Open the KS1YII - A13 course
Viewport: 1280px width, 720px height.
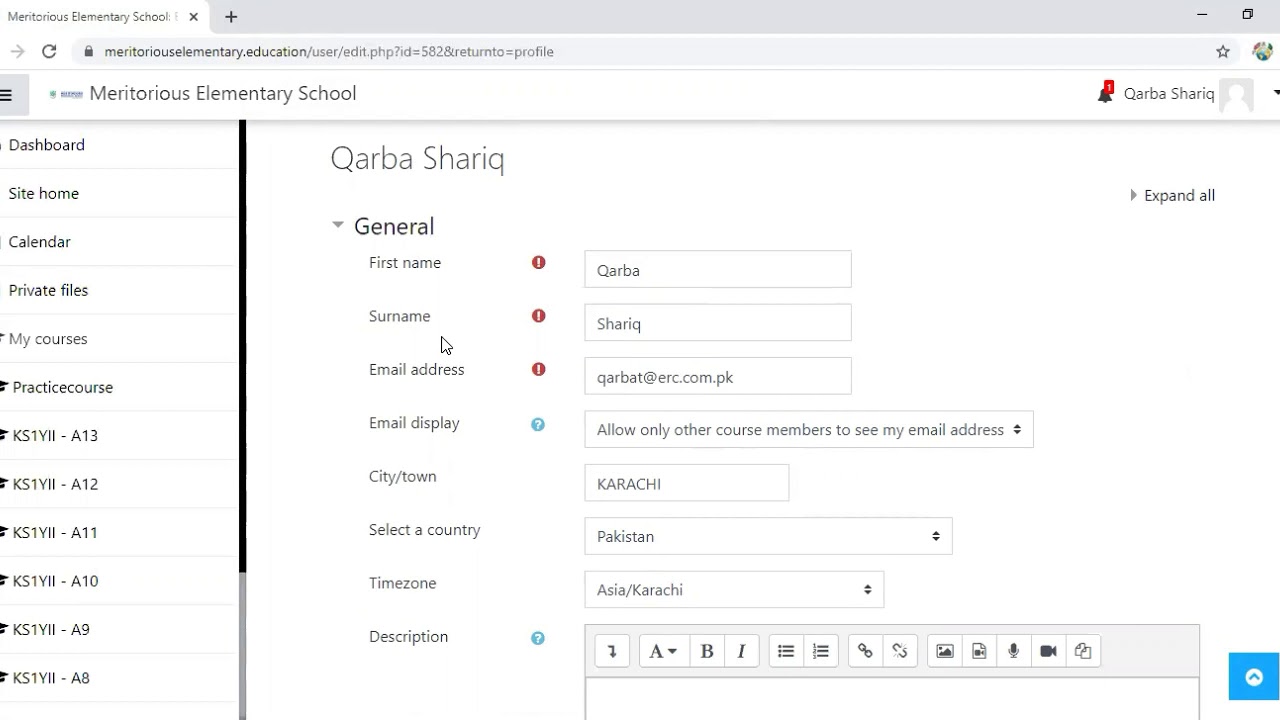click(55, 436)
